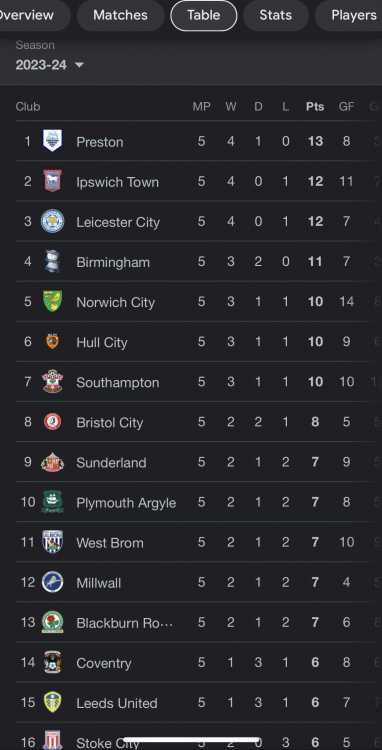Open the Preston club crest

52,141
